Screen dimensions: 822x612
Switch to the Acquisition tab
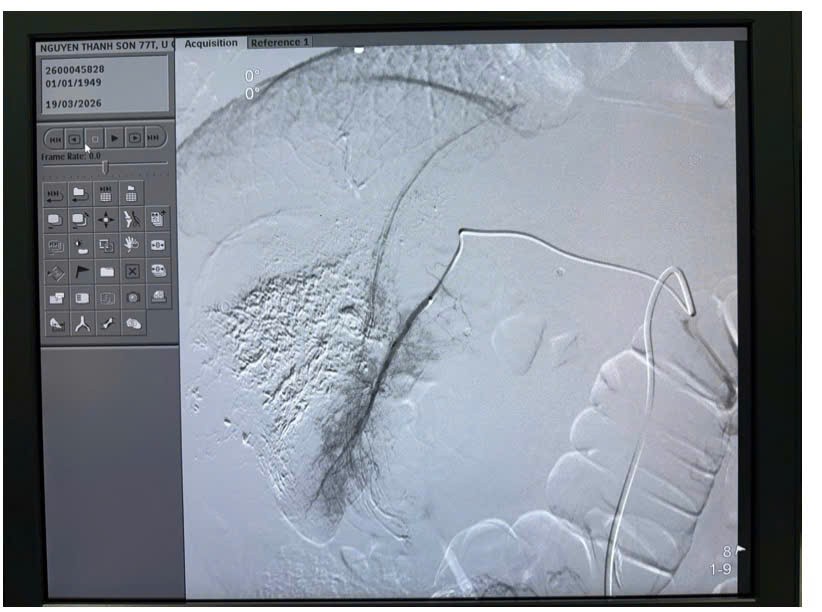211,43
